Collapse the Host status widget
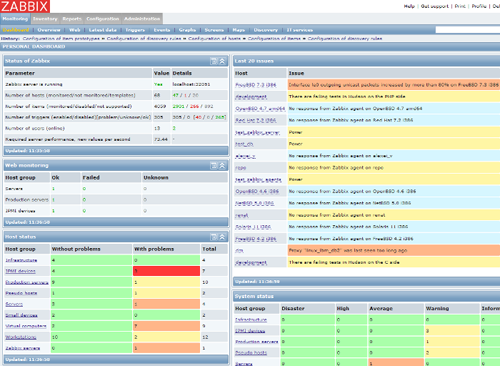Image resolution: width=500 pixels, height=366 pixels. pyautogui.click(x=222, y=237)
